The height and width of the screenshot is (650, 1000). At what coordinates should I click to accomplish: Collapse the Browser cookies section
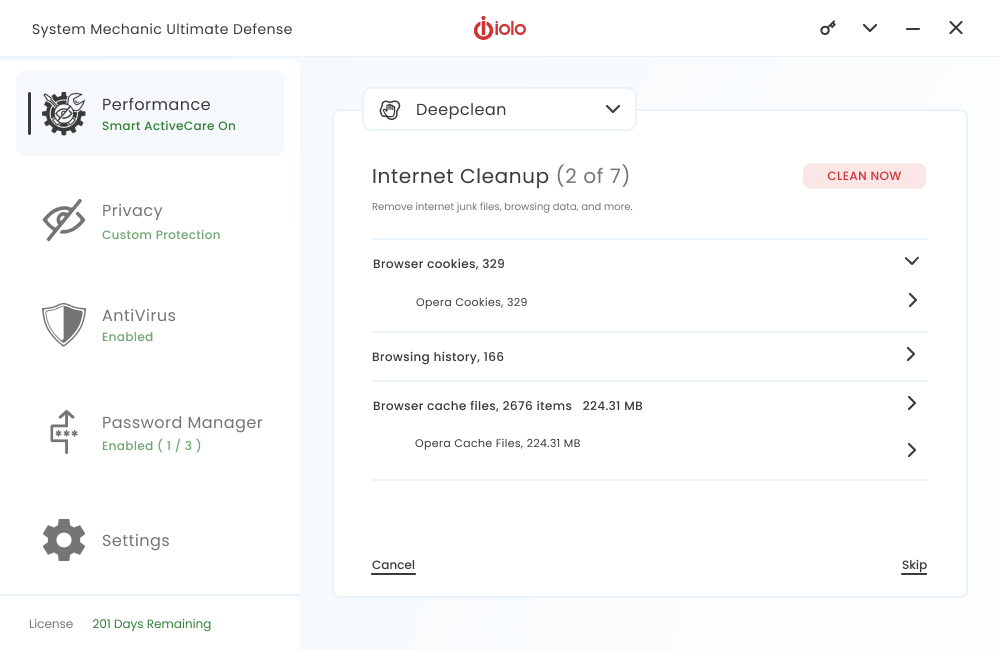(x=911, y=261)
